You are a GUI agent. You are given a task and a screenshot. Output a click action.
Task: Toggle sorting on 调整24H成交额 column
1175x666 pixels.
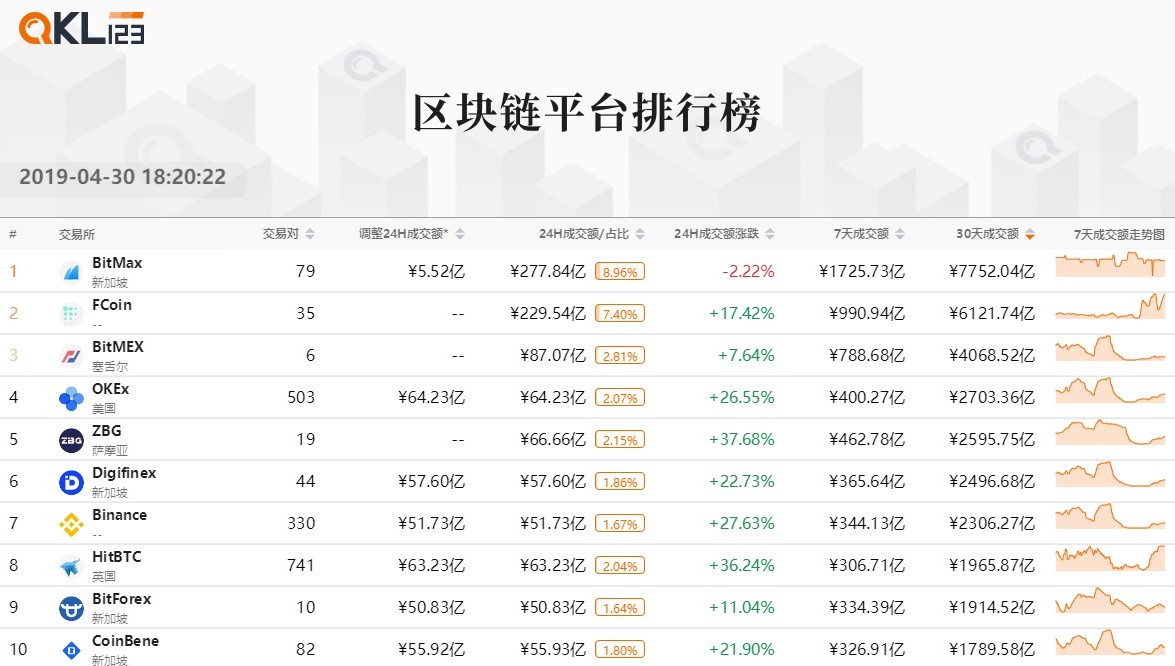click(x=459, y=232)
